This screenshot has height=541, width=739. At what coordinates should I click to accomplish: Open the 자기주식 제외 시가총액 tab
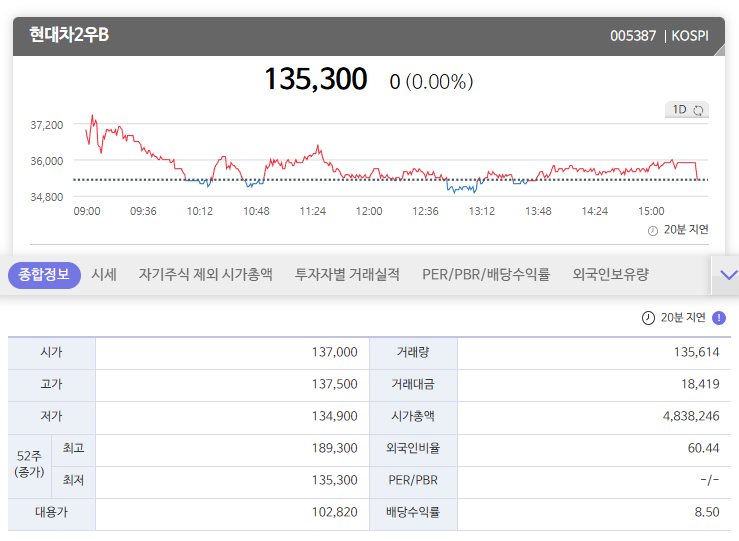click(x=205, y=274)
